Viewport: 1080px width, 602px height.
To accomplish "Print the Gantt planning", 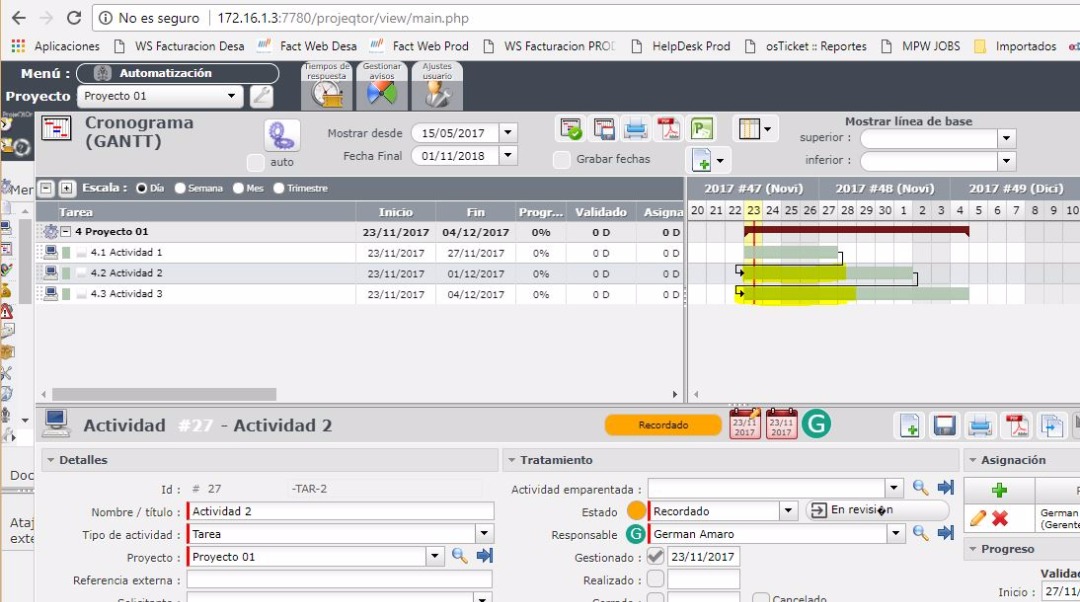I will click(x=635, y=129).
